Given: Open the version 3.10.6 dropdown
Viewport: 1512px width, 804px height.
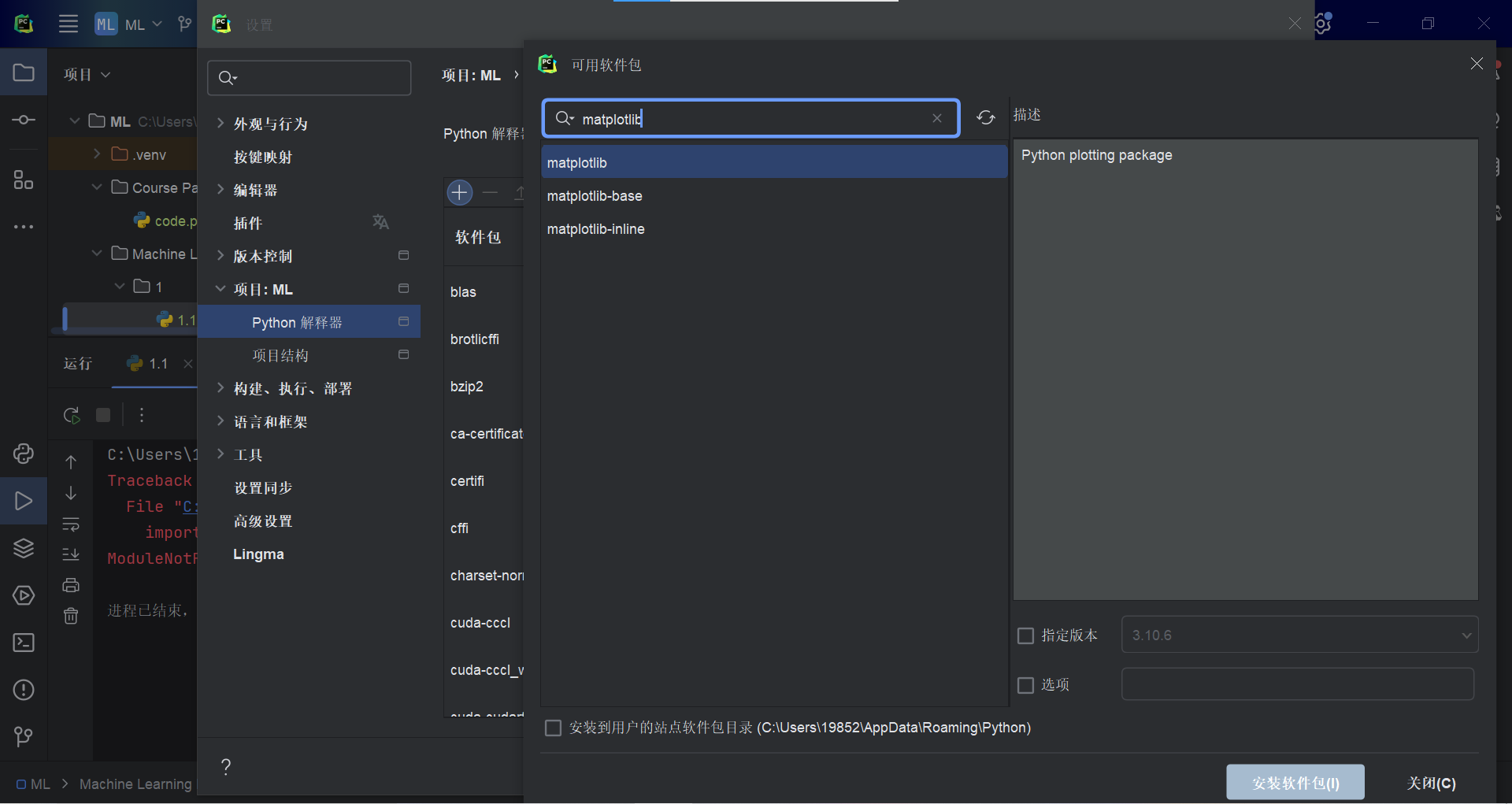Looking at the screenshot, I should click(x=1299, y=635).
